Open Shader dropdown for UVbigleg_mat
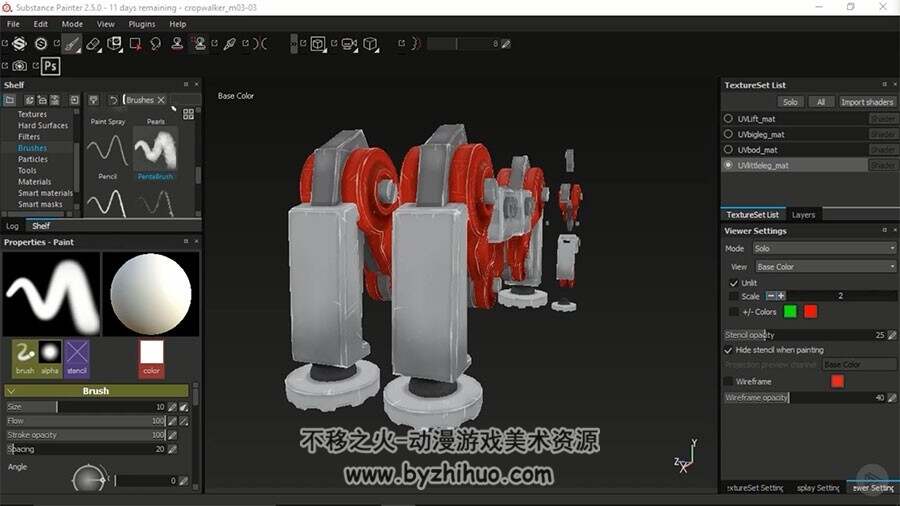 tap(883, 134)
